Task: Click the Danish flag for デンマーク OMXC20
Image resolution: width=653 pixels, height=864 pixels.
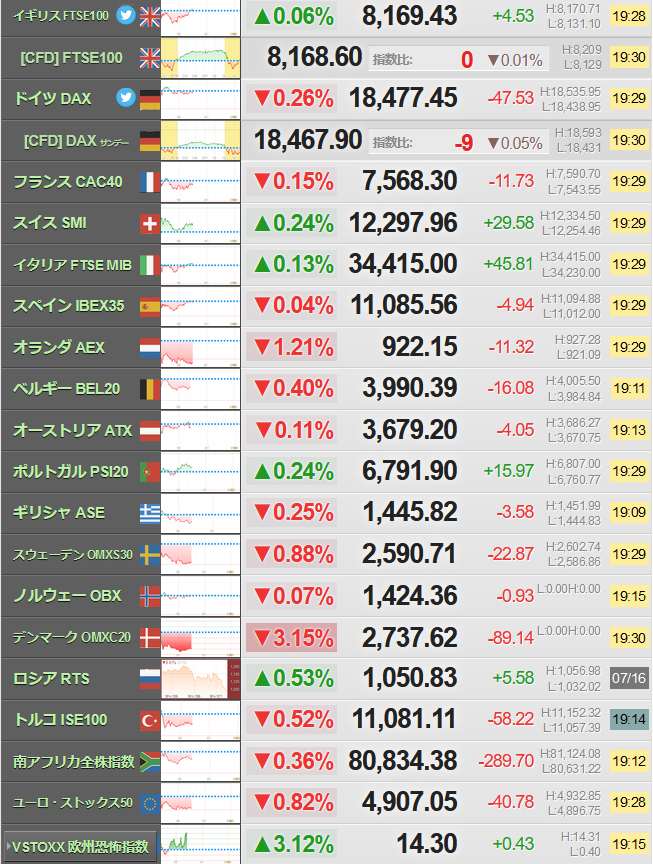Action: [x=150, y=638]
